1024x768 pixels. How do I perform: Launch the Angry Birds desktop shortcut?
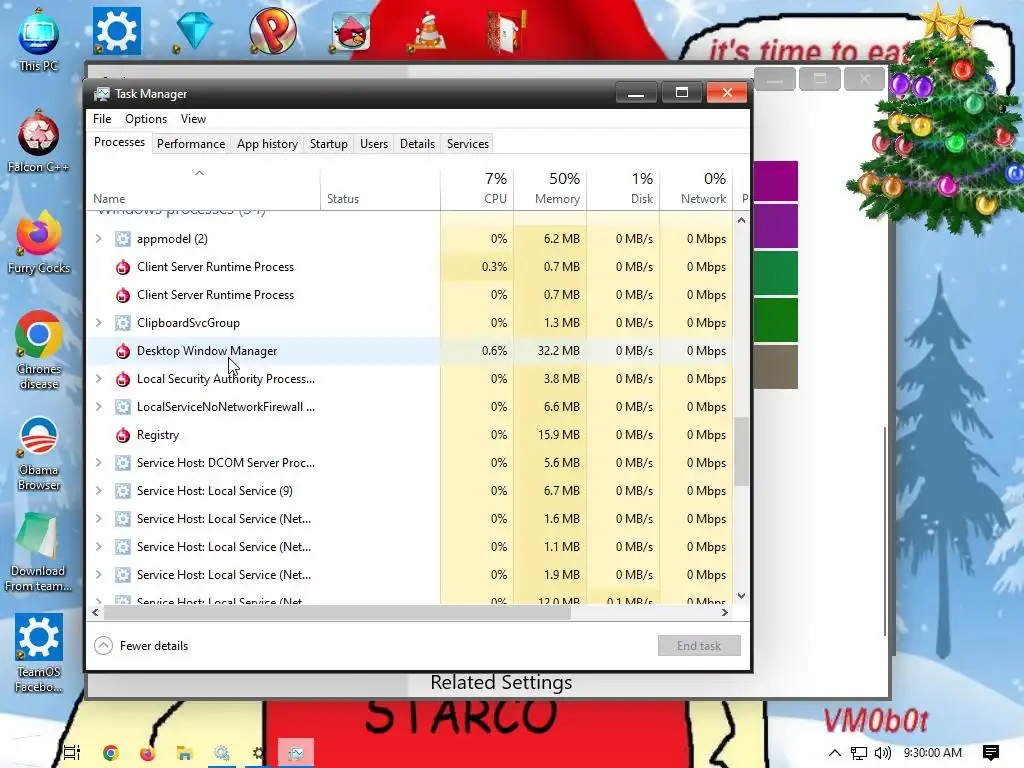351,31
